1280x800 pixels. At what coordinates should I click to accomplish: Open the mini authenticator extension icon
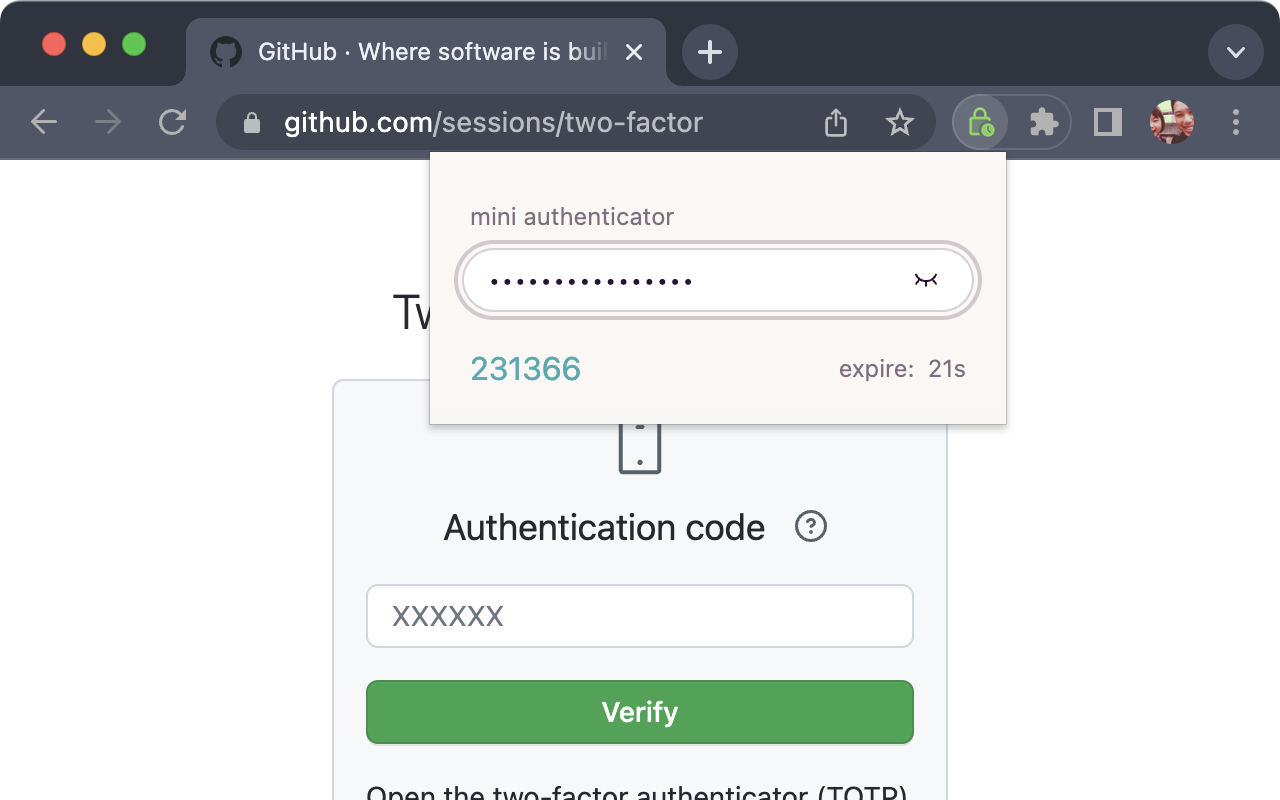tap(980, 122)
